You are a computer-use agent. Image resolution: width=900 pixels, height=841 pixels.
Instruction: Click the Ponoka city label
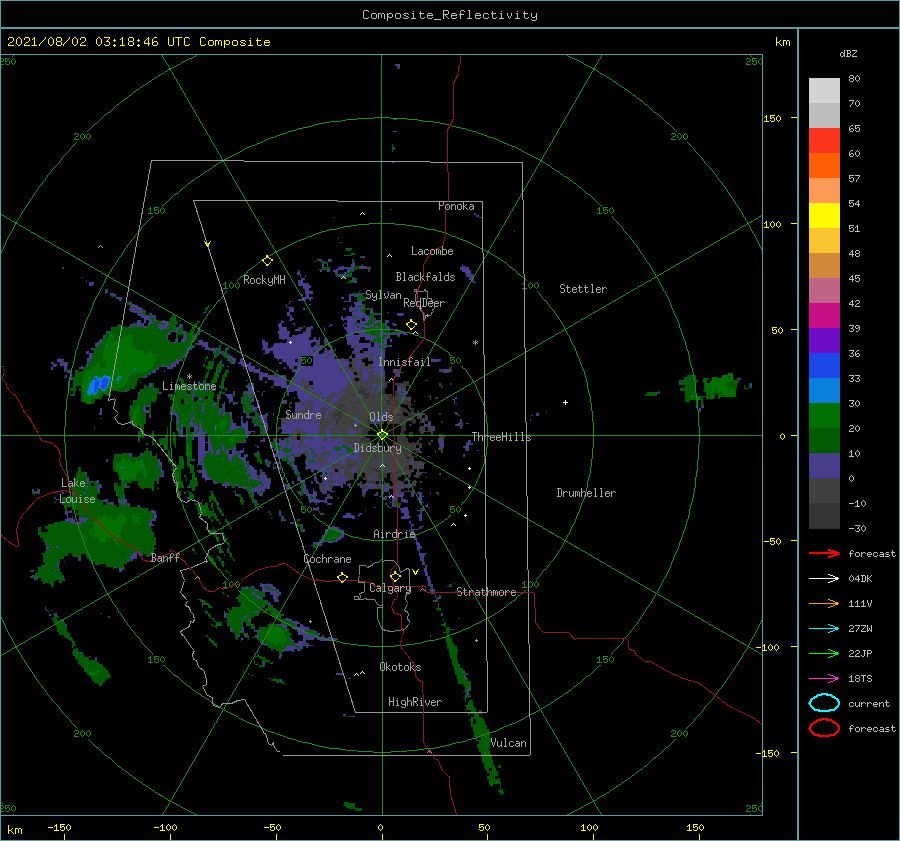(x=456, y=206)
